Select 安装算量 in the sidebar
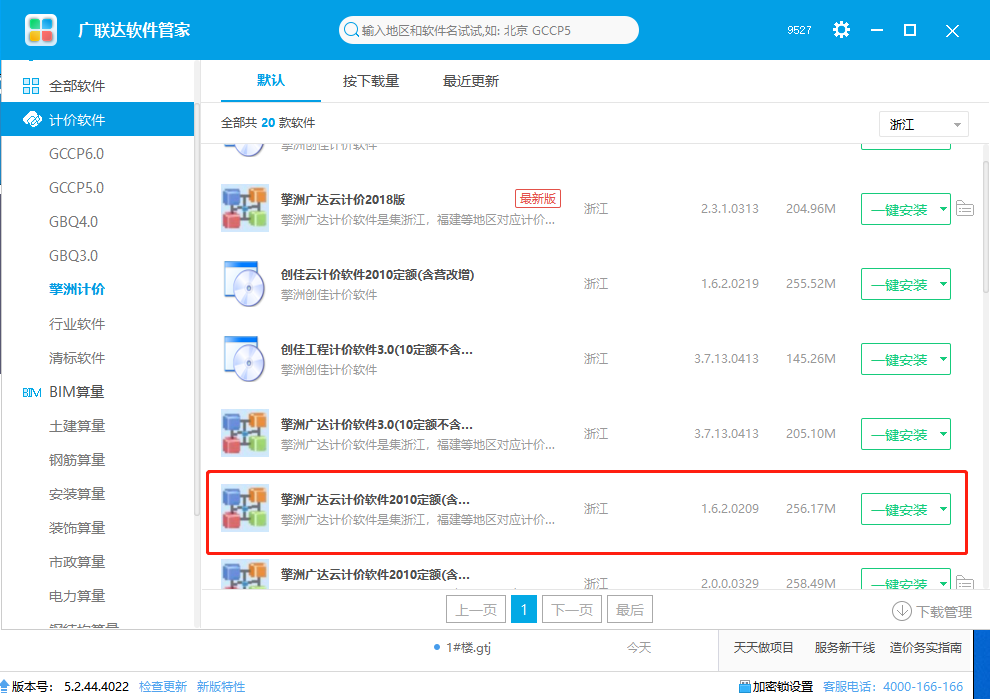The image size is (990, 699). pos(77,494)
